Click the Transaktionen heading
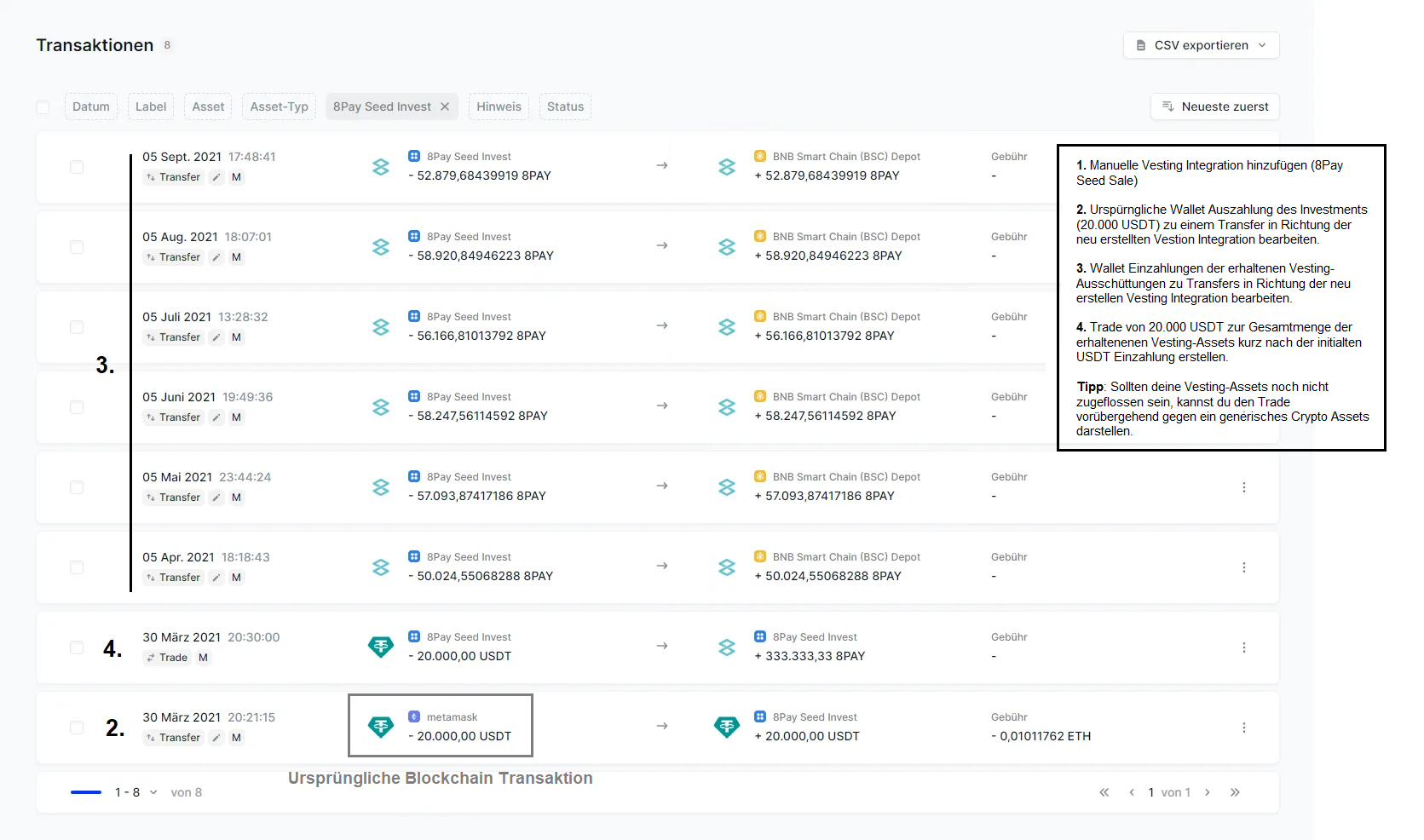Image resolution: width=1424 pixels, height=840 pixels. click(x=95, y=45)
